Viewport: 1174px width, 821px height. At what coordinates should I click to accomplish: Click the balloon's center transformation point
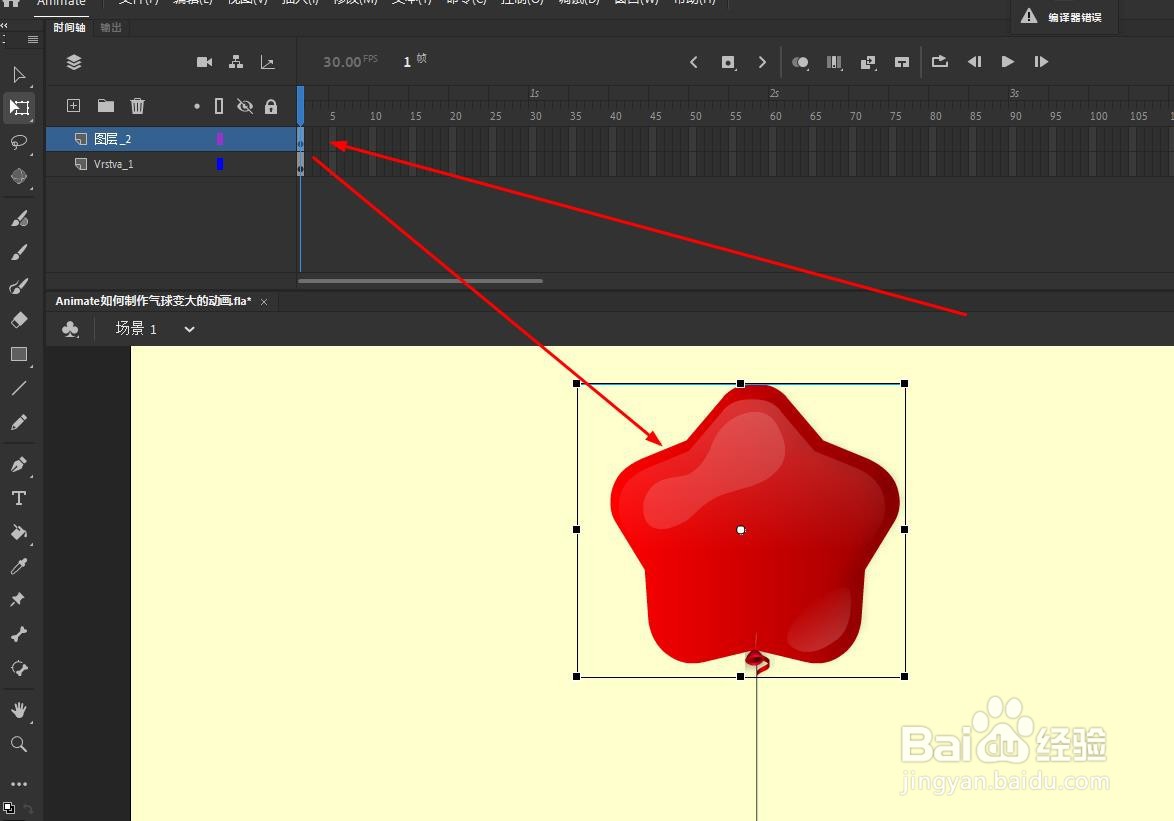(740, 530)
